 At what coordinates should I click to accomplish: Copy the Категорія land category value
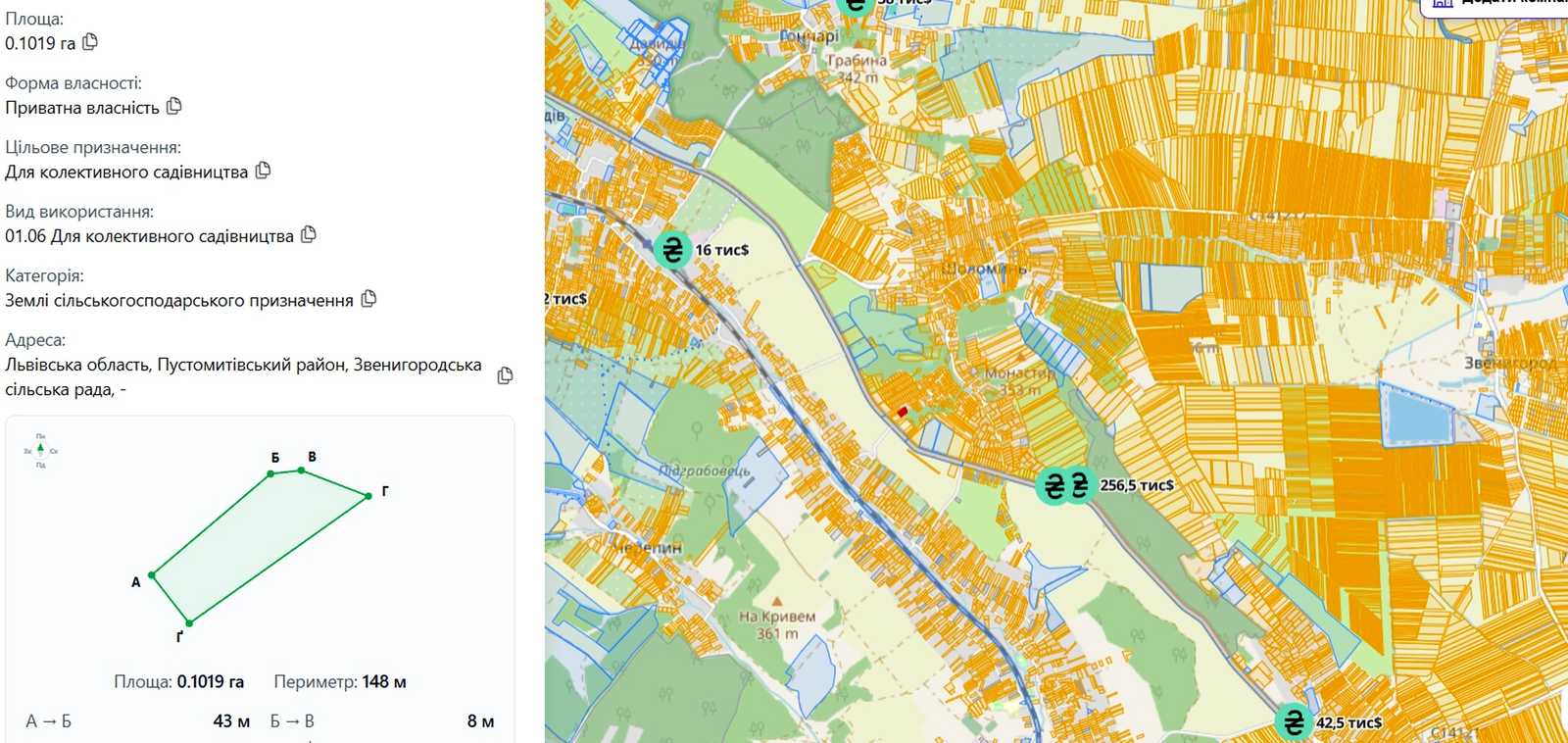tap(368, 299)
